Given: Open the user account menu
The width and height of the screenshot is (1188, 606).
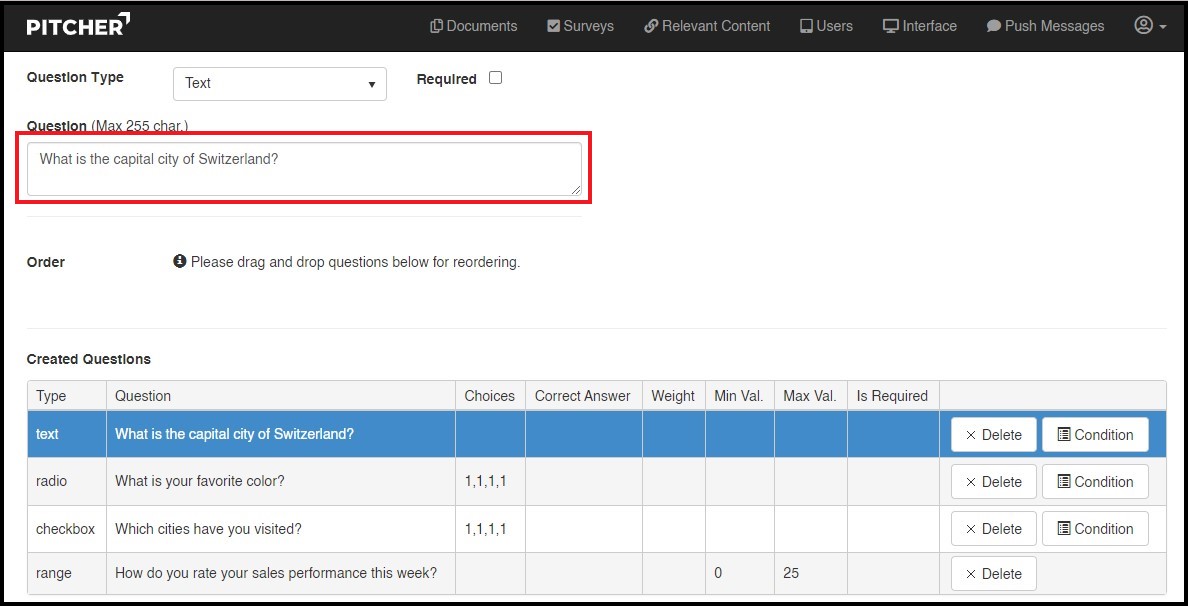Looking at the screenshot, I should 1150,26.
